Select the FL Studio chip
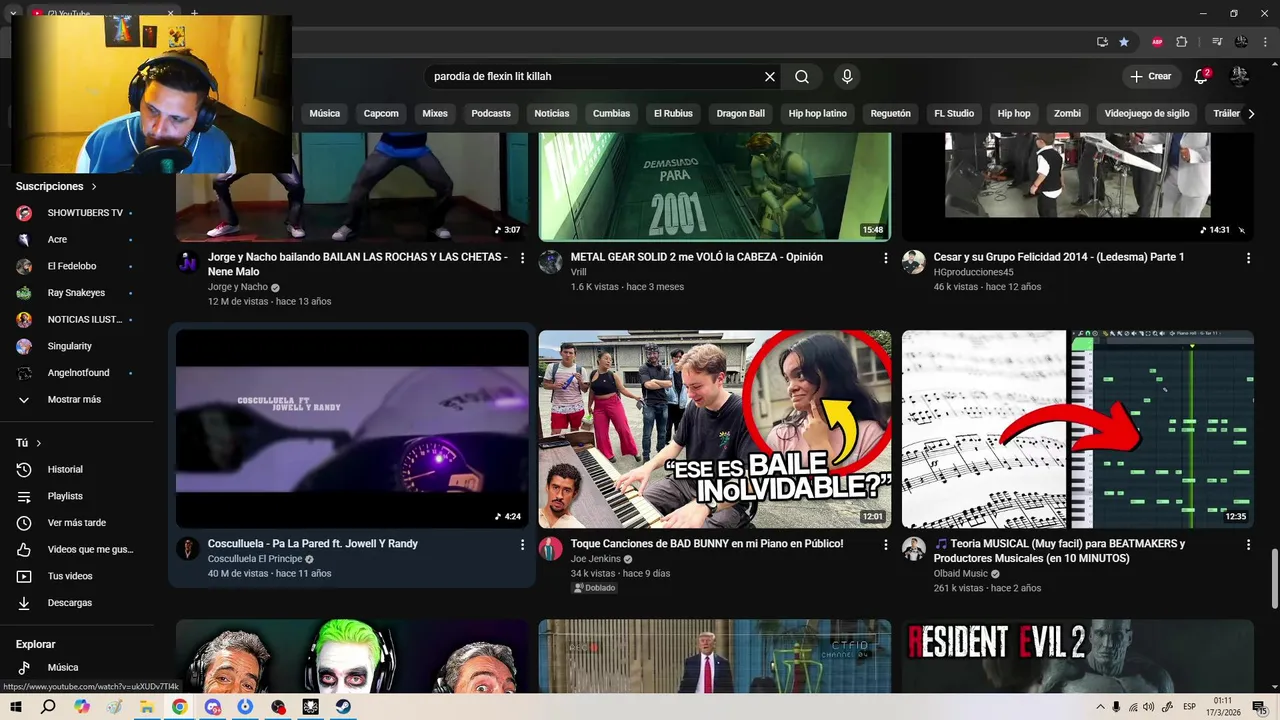The image size is (1280, 720). tap(954, 114)
